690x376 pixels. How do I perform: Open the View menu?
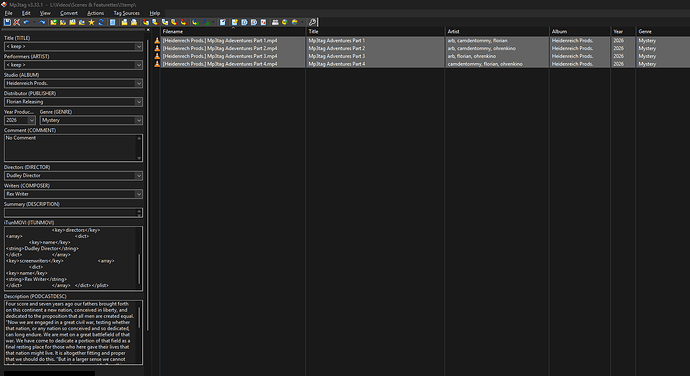click(x=45, y=13)
